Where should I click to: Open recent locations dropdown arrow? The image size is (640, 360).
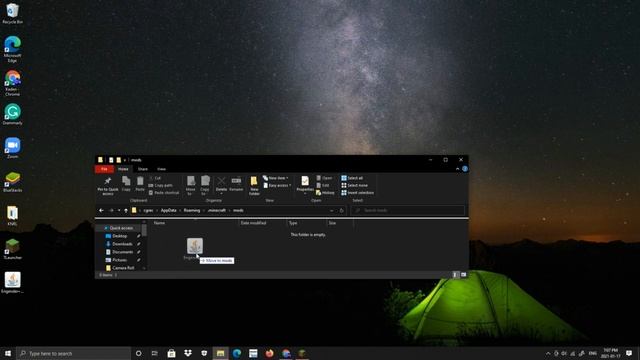point(119,211)
